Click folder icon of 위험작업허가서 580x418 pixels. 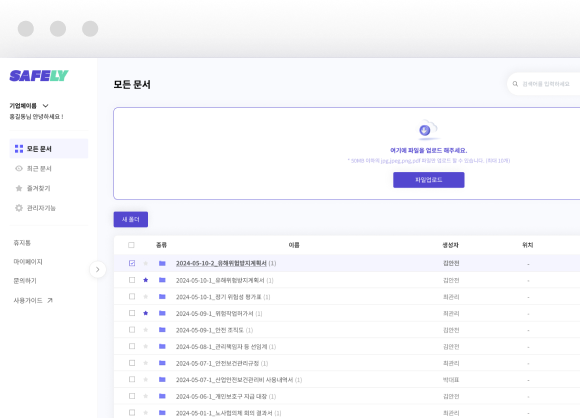[162, 313]
